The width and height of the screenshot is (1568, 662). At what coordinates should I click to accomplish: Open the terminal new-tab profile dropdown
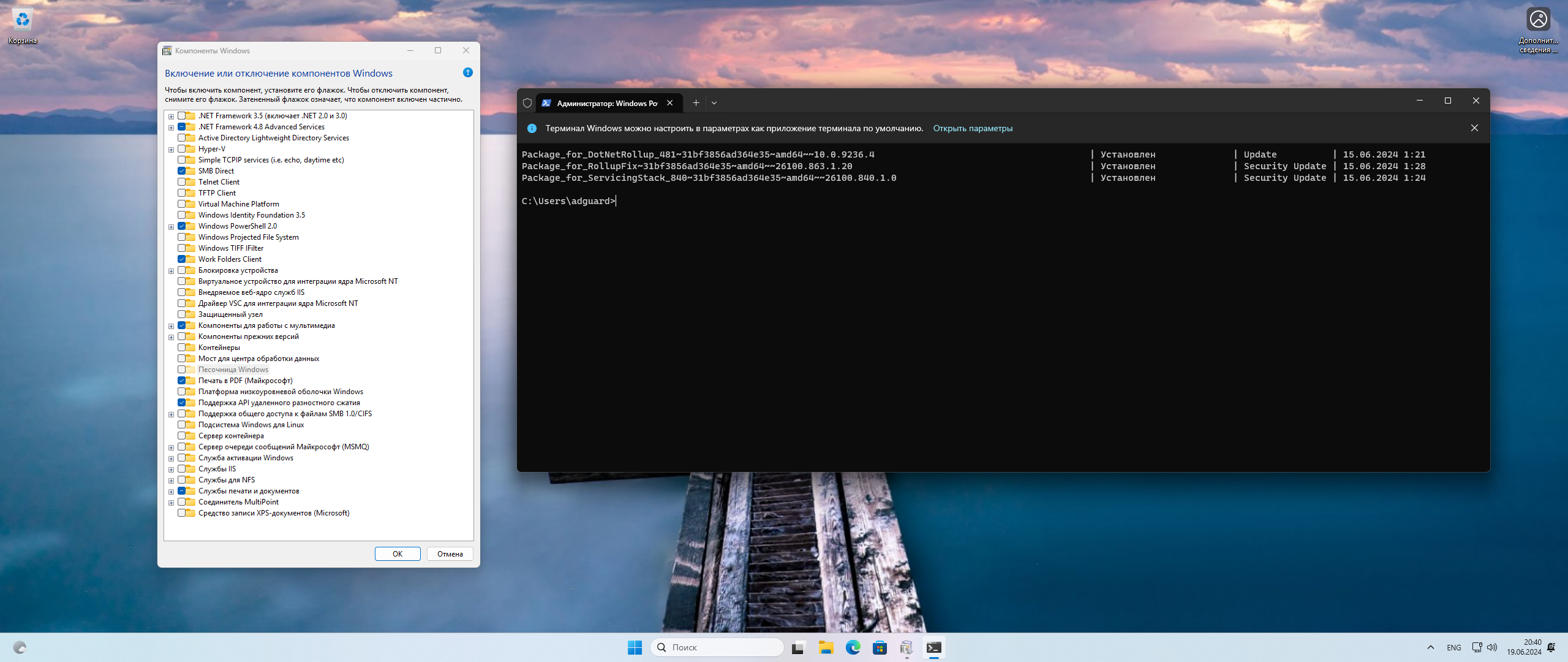(x=714, y=103)
